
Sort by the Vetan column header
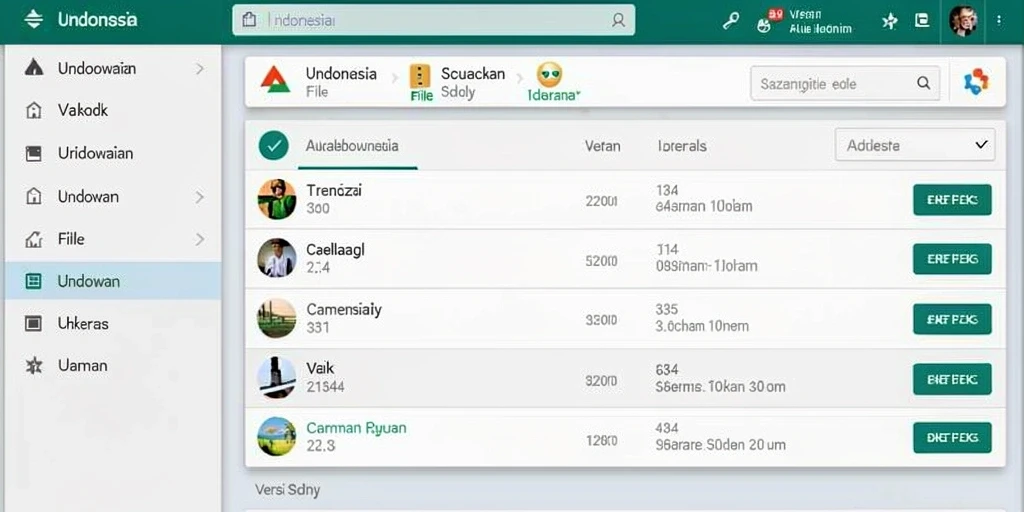(x=602, y=146)
